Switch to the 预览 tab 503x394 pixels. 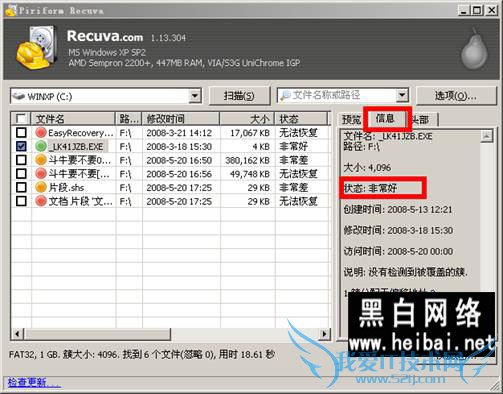351,119
